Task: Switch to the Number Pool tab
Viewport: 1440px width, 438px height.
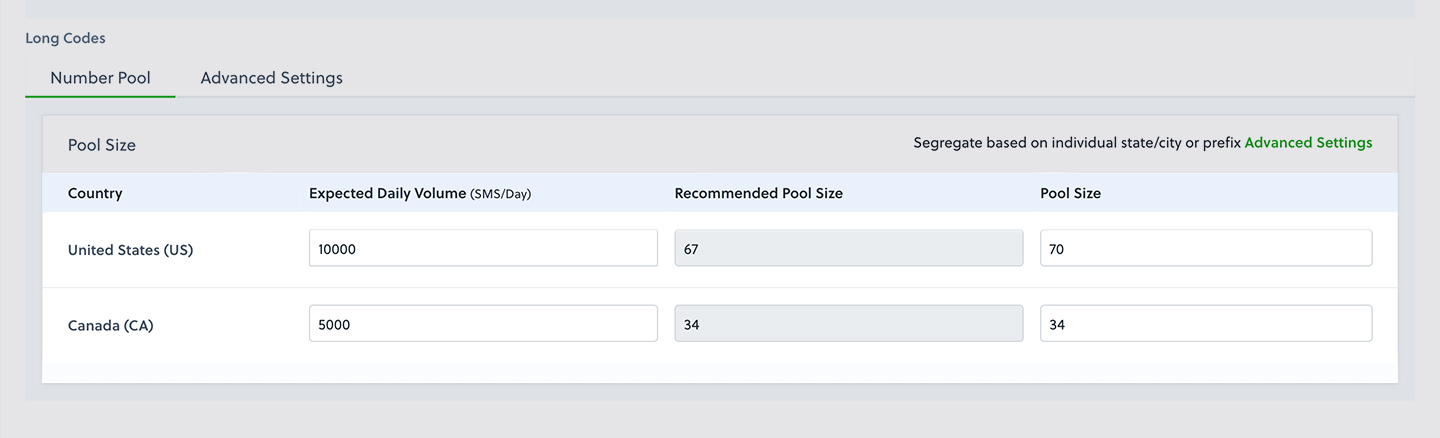Action: click(x=100, y=78)
